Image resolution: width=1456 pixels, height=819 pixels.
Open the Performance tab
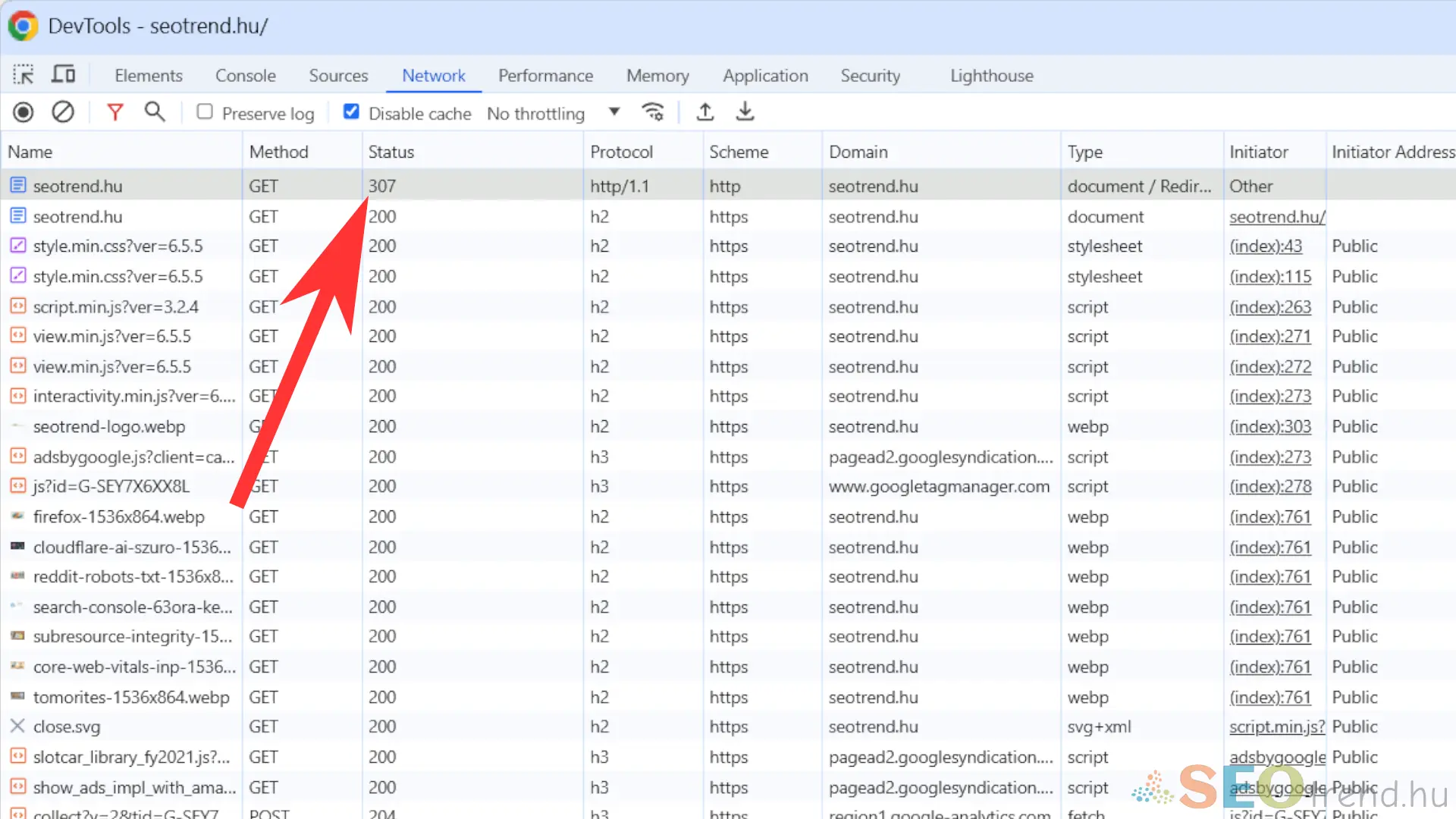click(546, 76)
